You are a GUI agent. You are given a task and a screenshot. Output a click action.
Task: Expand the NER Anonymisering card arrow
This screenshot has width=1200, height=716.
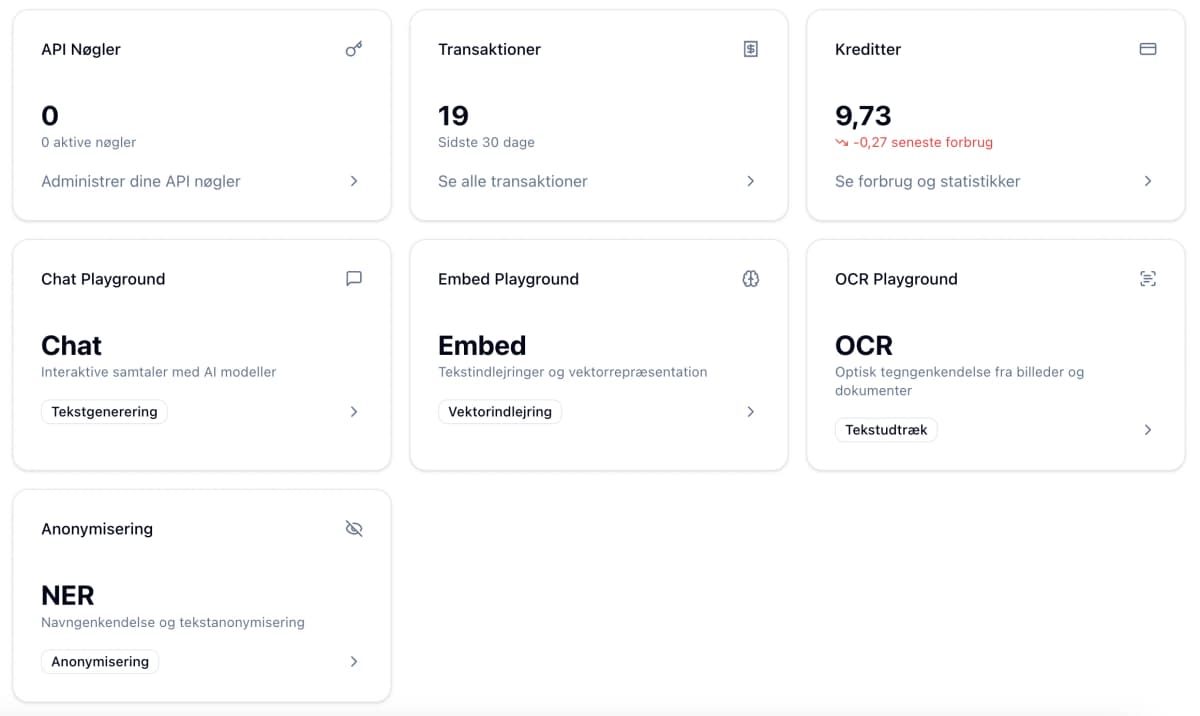pyautogui.click(x=354, y=661)
